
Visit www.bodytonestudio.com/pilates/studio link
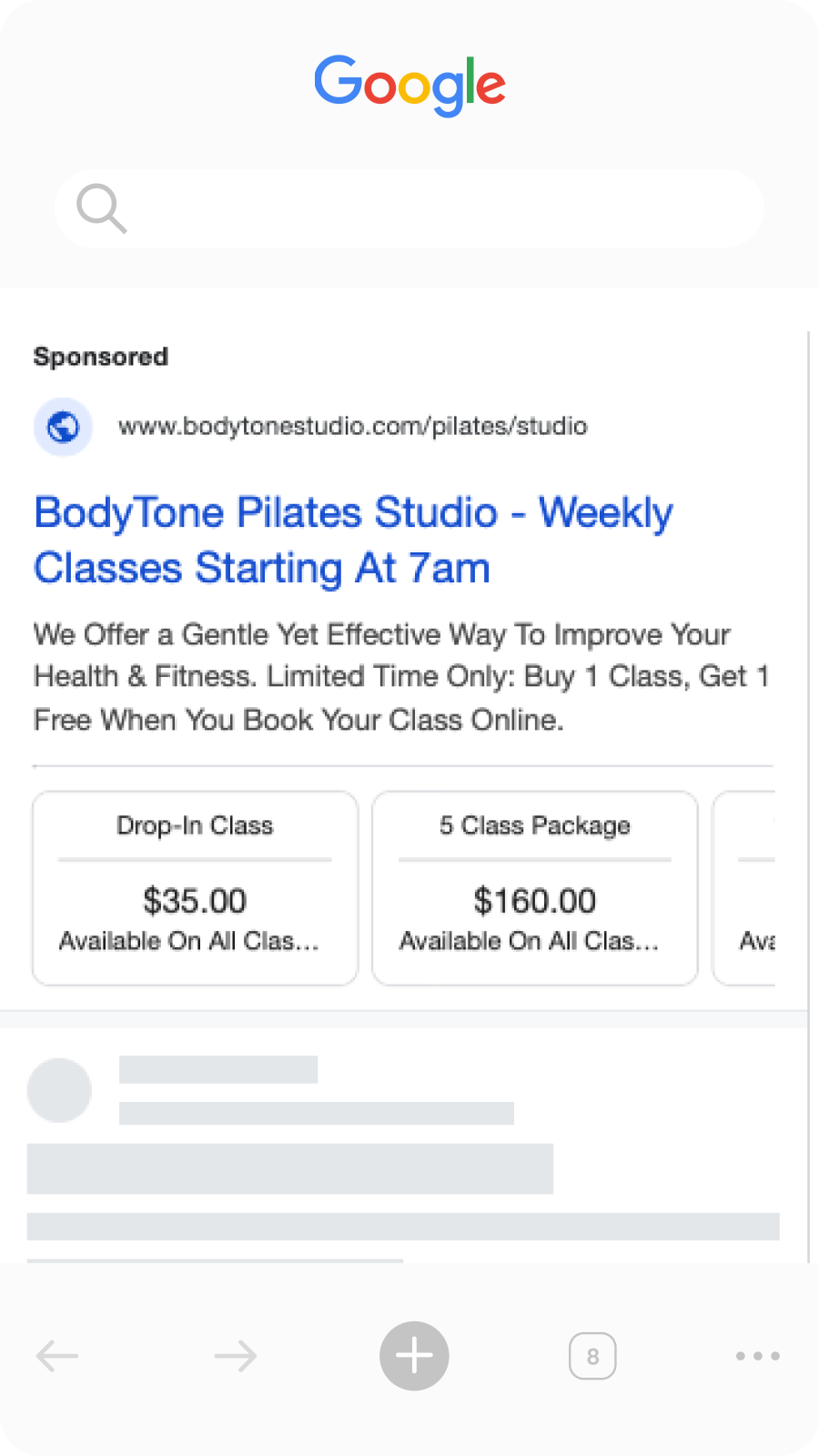coord(353,426)
